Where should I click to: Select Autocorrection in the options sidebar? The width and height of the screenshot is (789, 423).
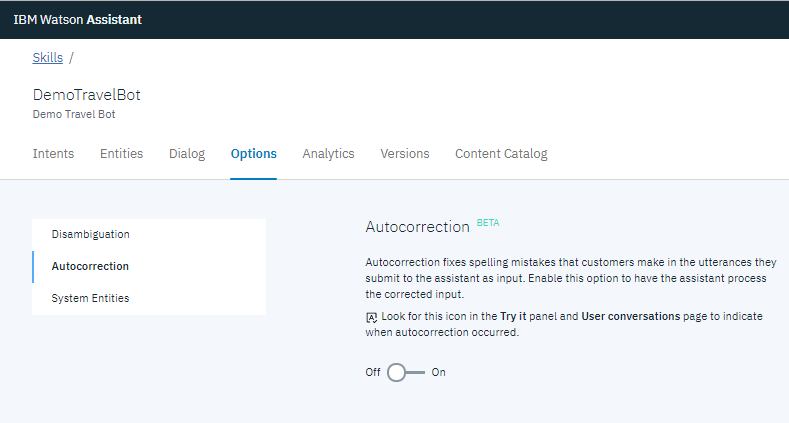[x=149, y=267]
